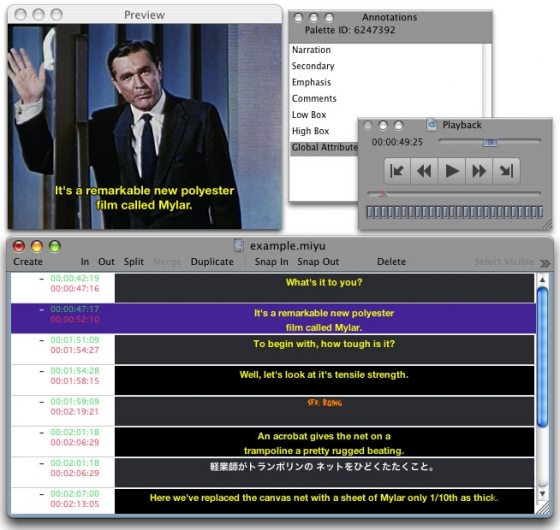This screenshot has height=530, width=560.
Task: Collapse the 00:00:42:19 subtitle row
Action: tap(42, 279)
